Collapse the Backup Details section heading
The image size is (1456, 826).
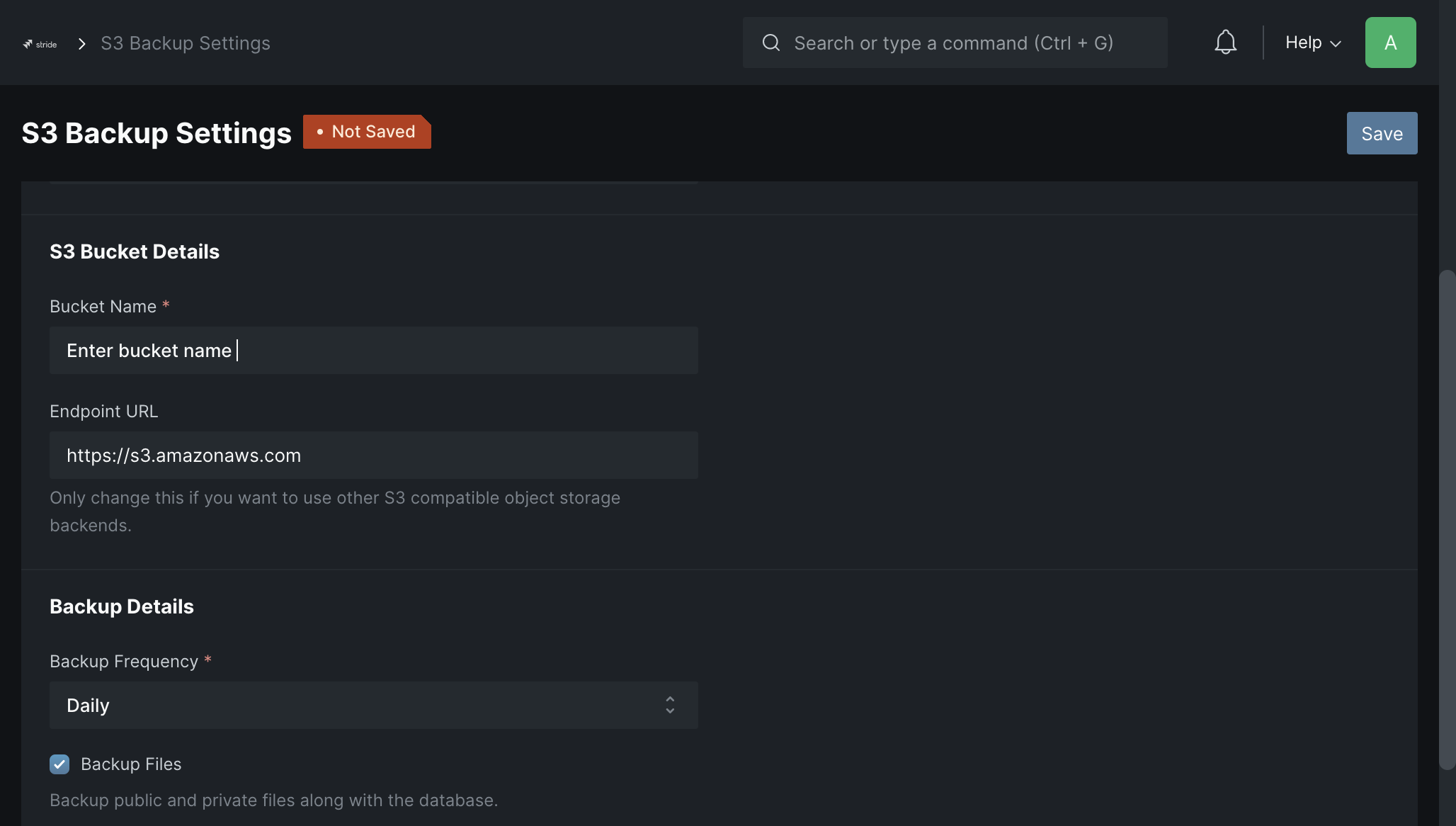122,607
